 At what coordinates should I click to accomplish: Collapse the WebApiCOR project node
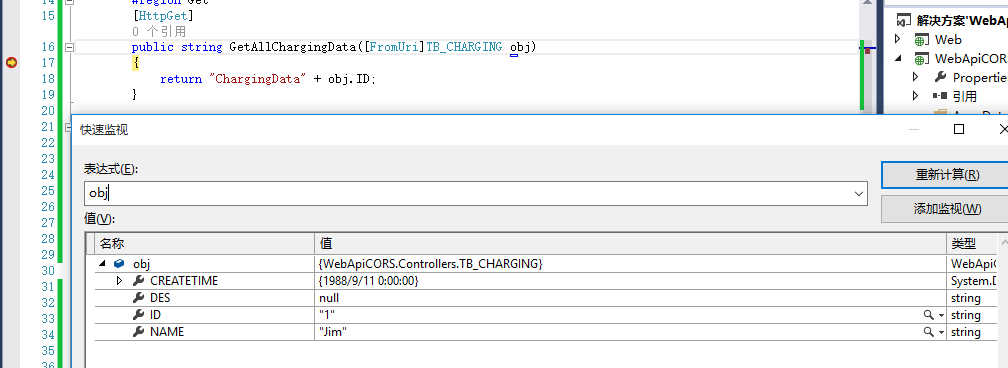(898, 58)
